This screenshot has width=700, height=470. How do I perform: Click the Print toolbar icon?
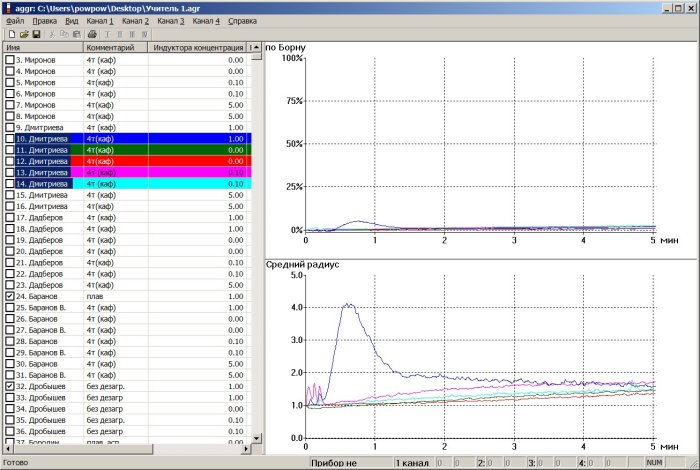pyautogui.click(x=92, y=34)
